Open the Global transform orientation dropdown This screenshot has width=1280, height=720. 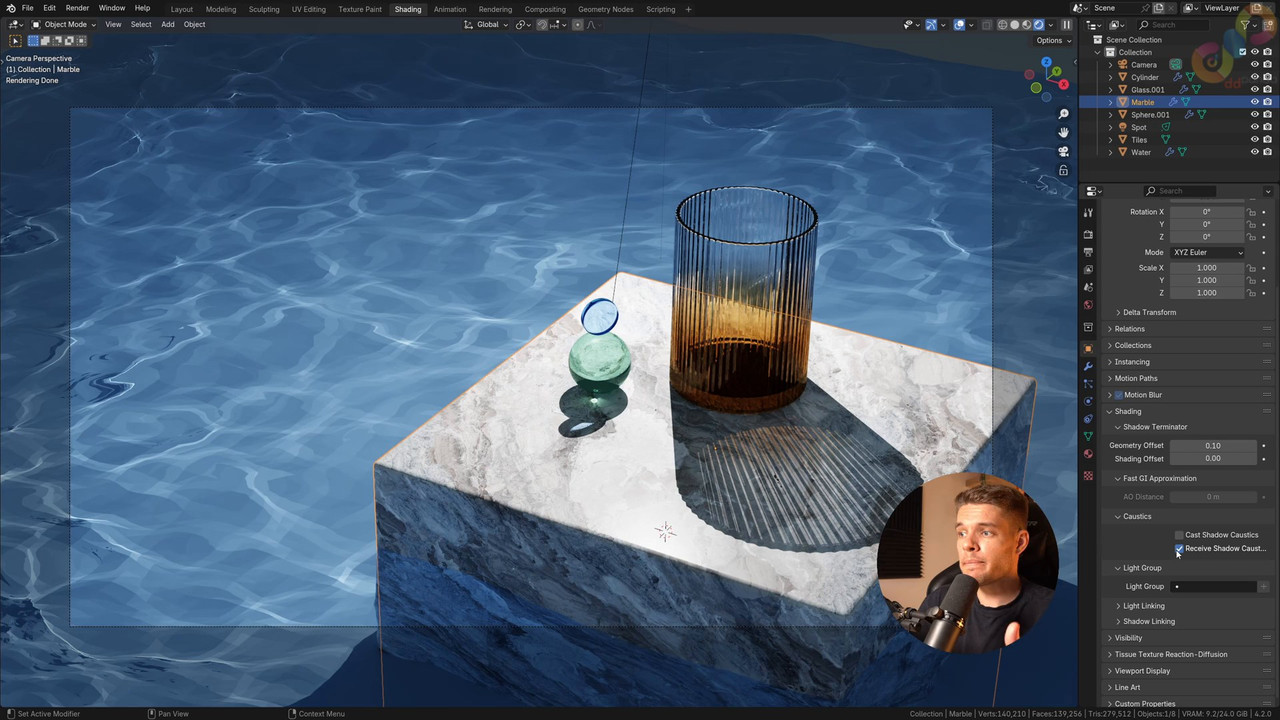[486, 25]
